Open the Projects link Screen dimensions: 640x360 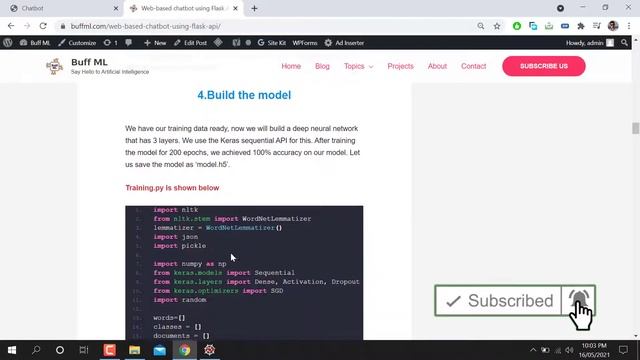tap(400, 66)
